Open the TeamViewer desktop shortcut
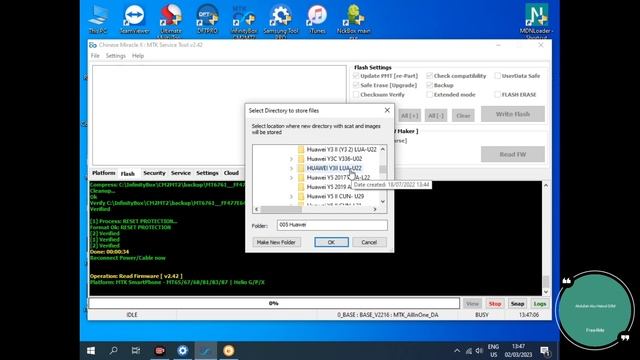The width and height of the screenshot is (640, 360). (134, 19)
